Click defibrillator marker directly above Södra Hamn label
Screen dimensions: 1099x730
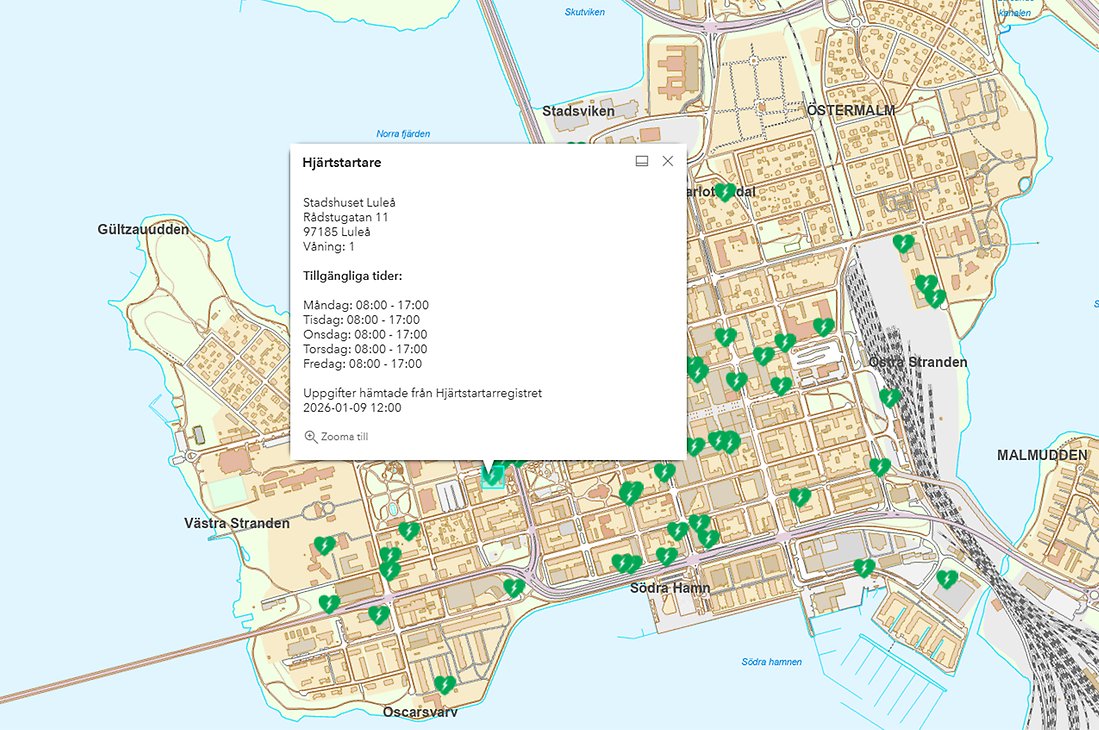click(x=666, y=556)
